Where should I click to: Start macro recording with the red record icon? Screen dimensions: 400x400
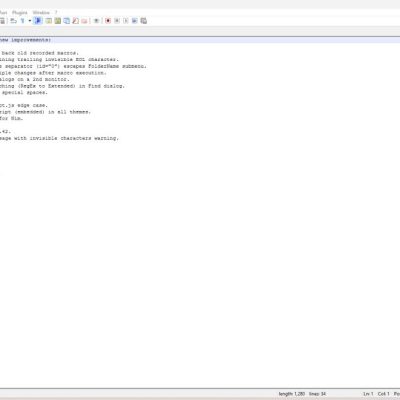(108, 21)
